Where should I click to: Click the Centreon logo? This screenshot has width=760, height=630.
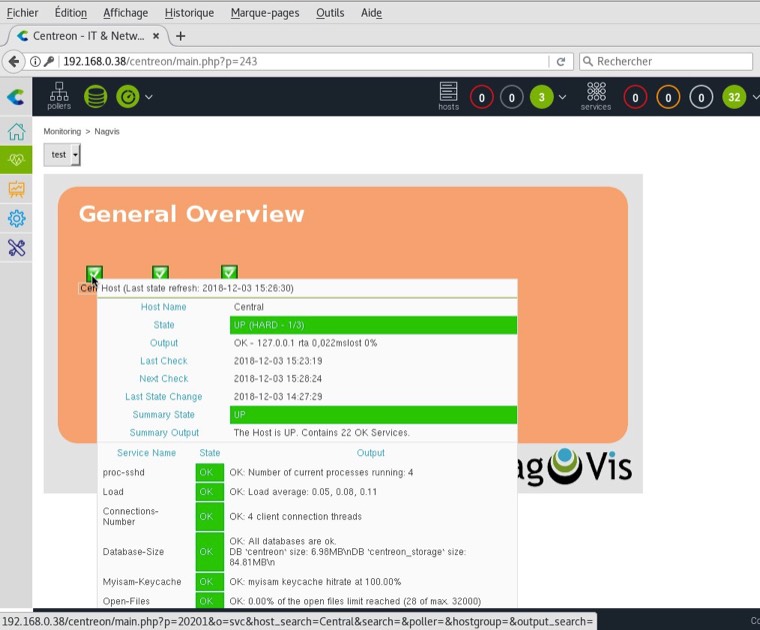(x=16, y=97)
